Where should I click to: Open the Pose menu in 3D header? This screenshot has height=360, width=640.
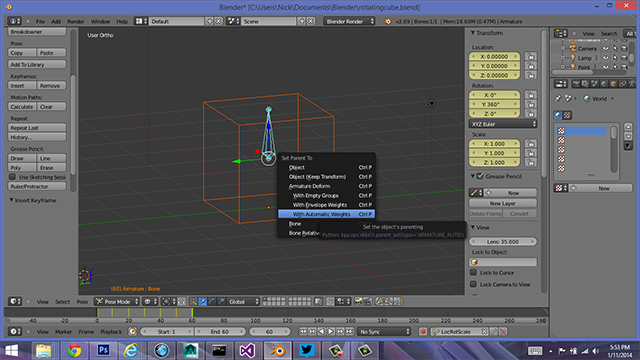click(x=82, y=302)
